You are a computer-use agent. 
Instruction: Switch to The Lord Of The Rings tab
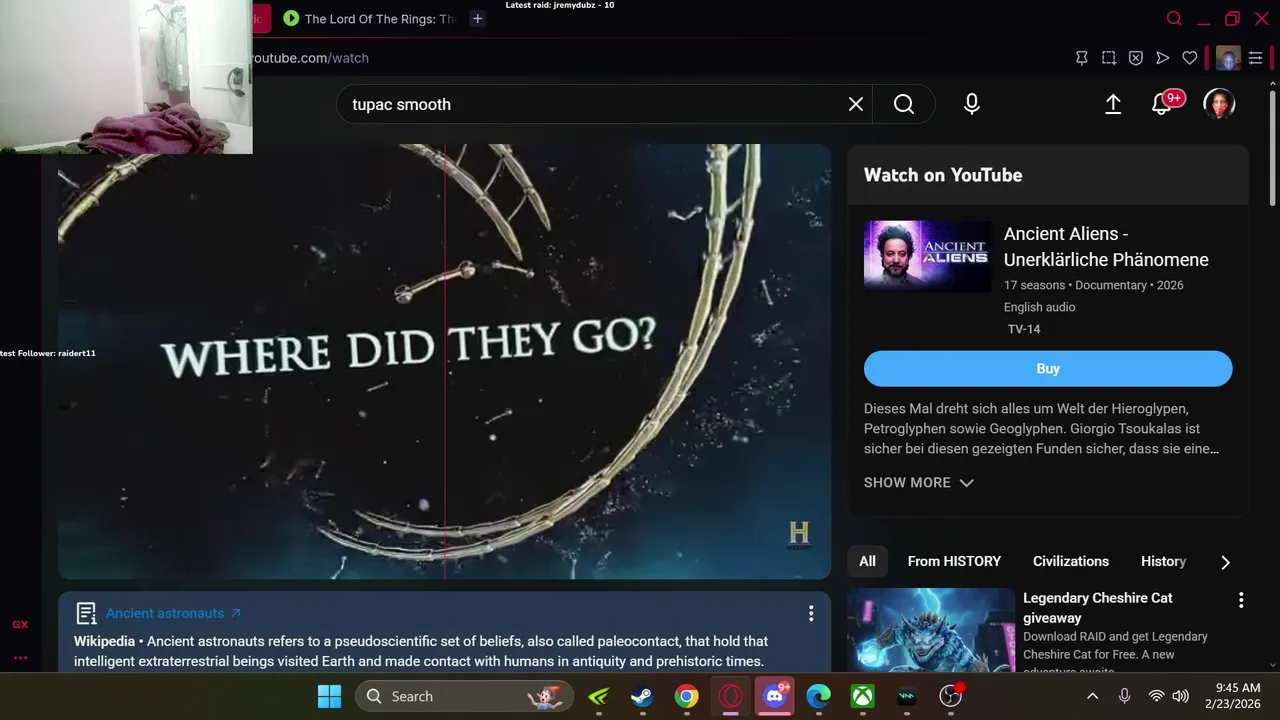click(369, 18)
